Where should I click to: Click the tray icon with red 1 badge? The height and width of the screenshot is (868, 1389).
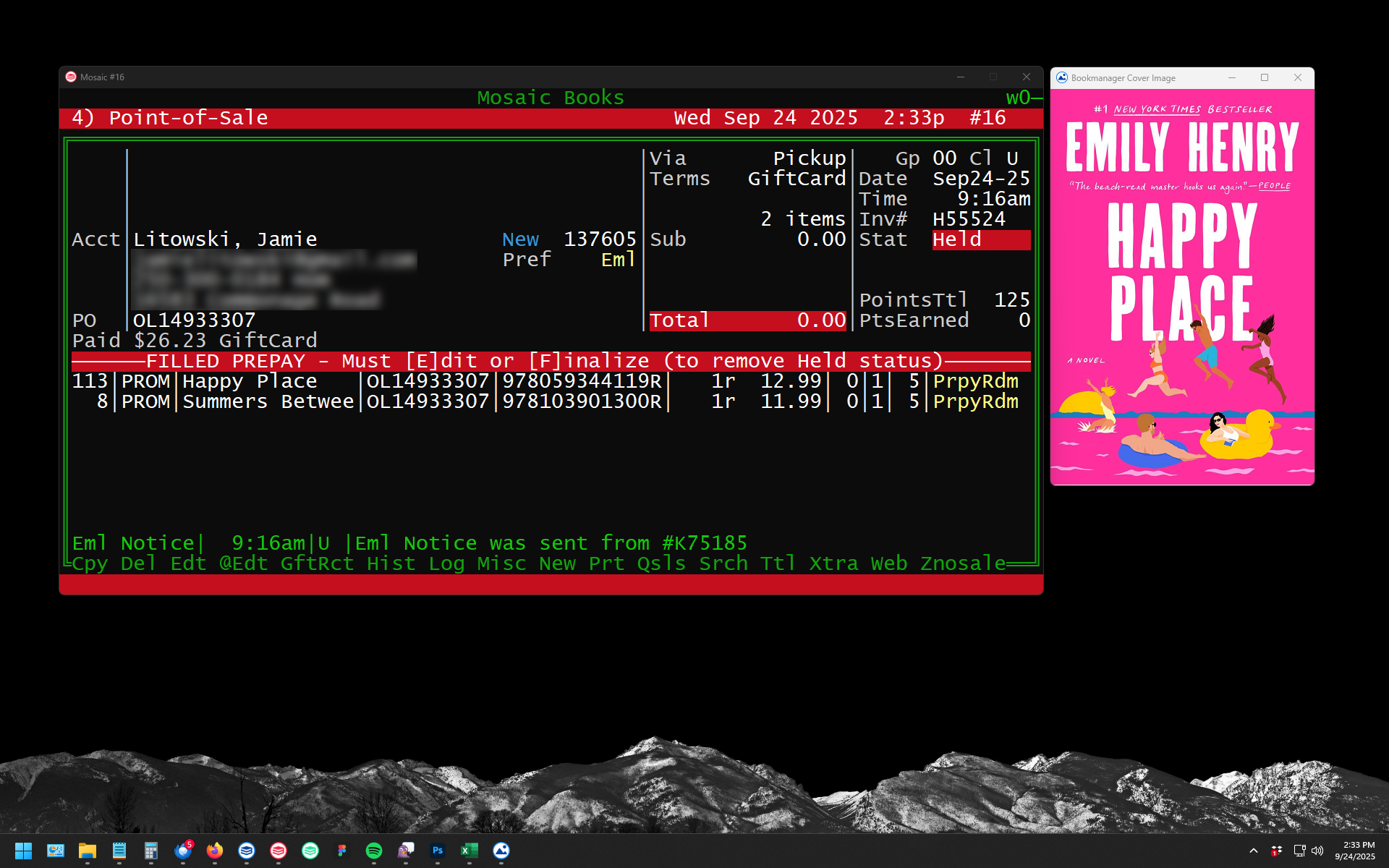pos(1276,851)
